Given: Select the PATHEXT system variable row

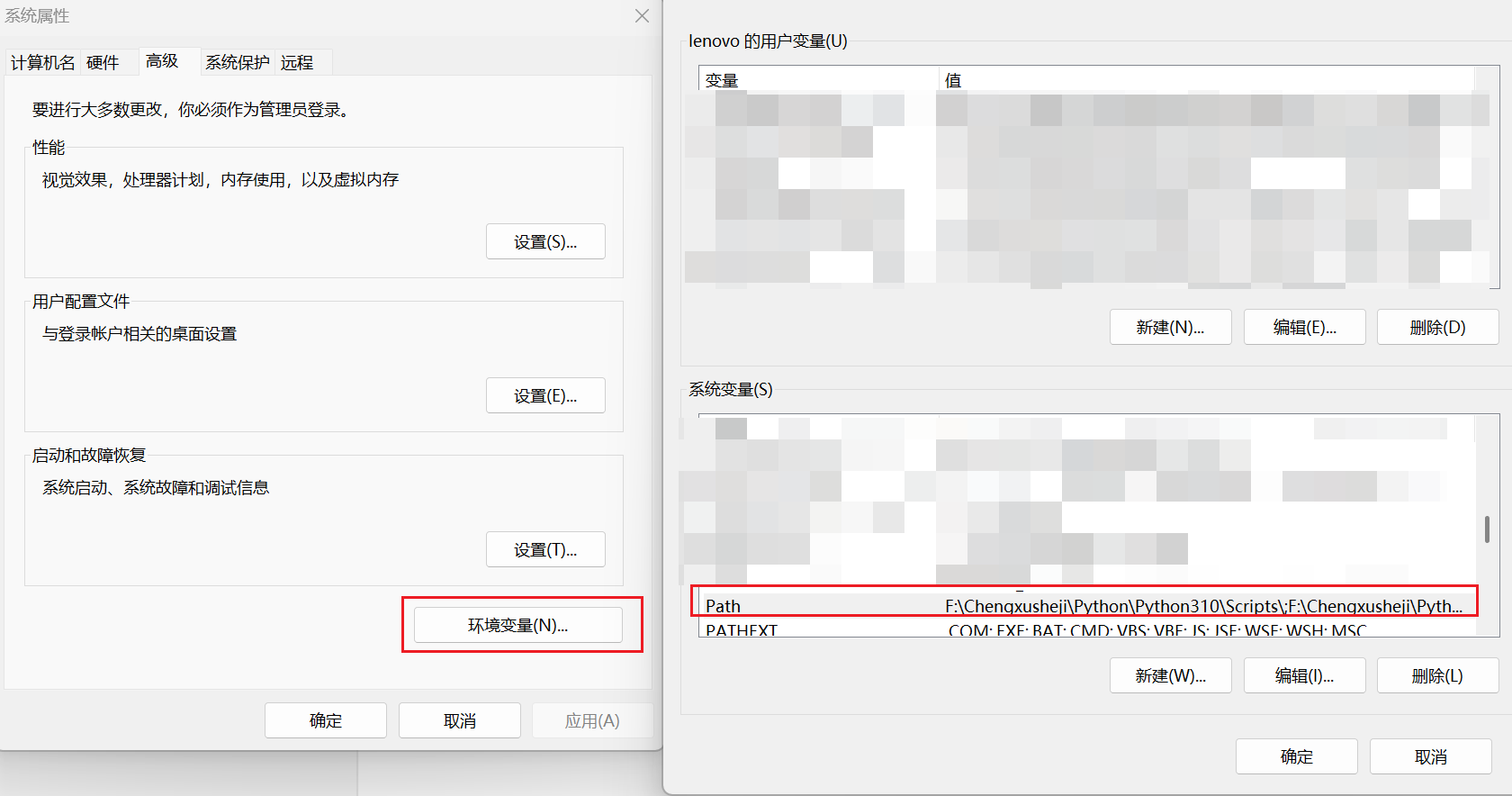Looking at the screenshot, I should (x=1085, y=629).
